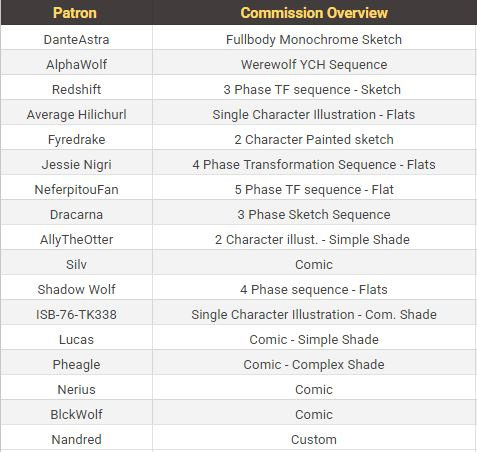This screenshot has height=452, width=477.
Task: Select the Pheagle patron cell
Action: pyautogui.click(x=76, y=363)
